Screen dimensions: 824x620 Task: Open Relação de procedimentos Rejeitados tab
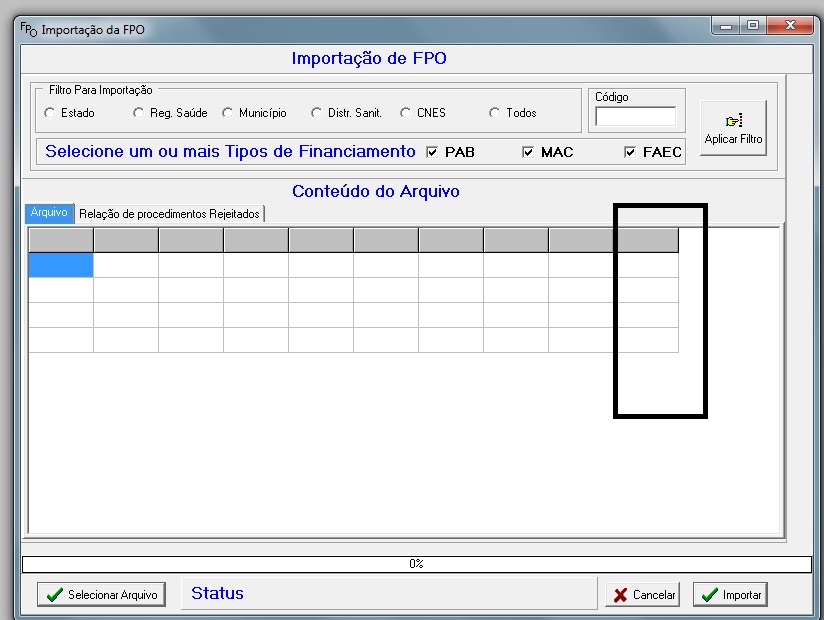[169, 213]
